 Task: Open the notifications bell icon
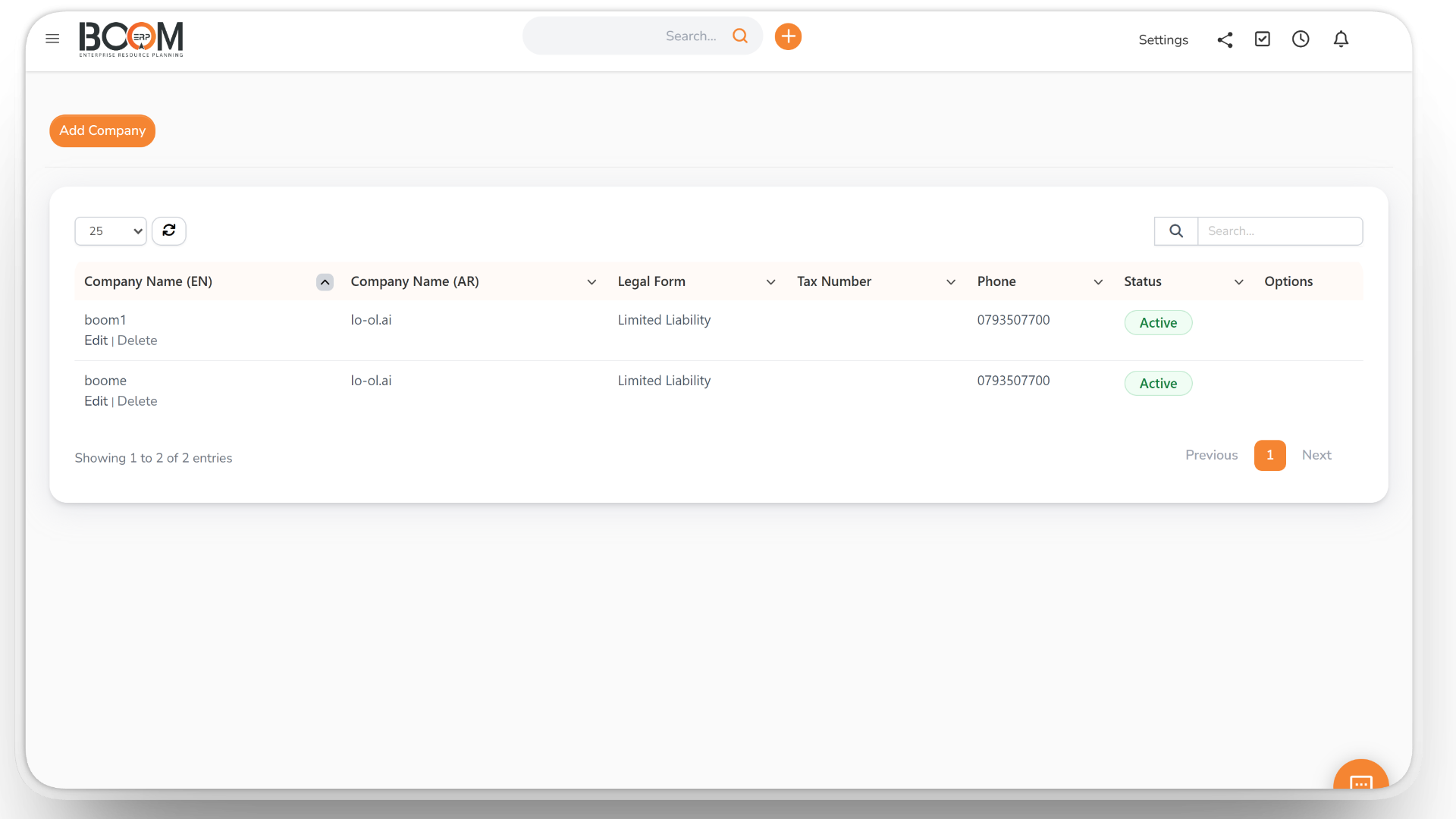(1341, 39)
